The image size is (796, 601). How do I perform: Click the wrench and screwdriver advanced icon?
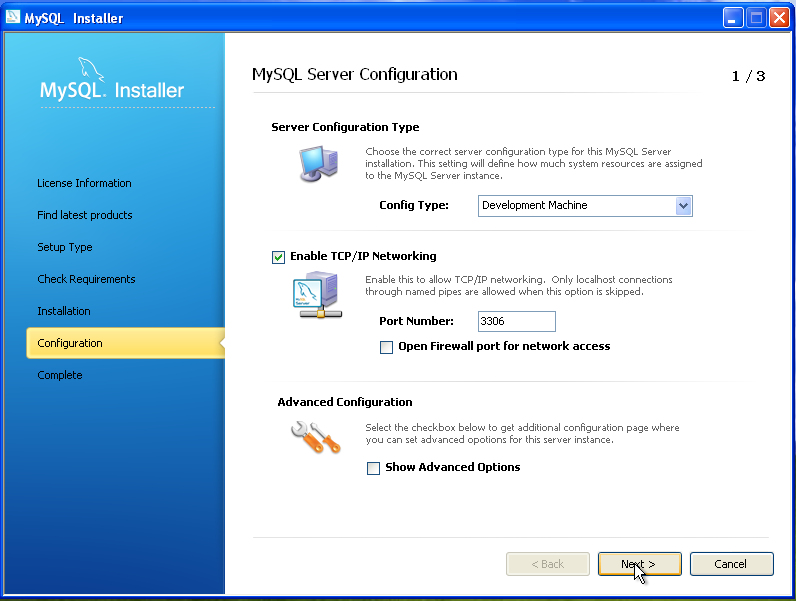(x=315, y=436)
